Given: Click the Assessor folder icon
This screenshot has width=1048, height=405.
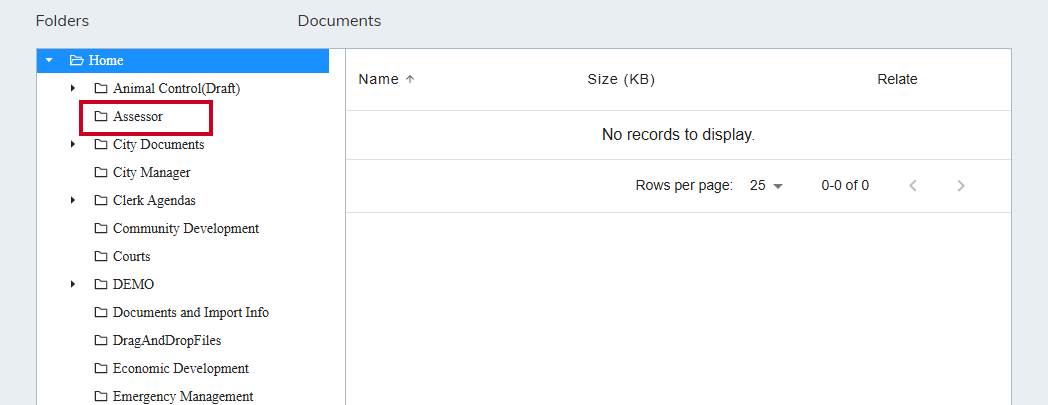Looking at the screenshot, I should [x=101, y=116].
